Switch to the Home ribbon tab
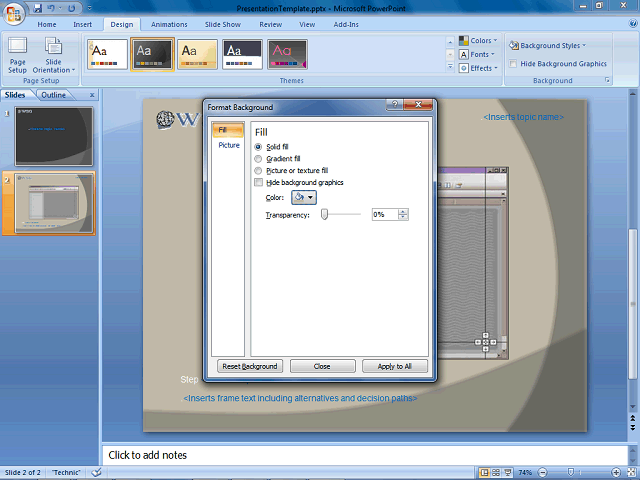This screenshot has width=640, height=480. (x=47, y=24)
